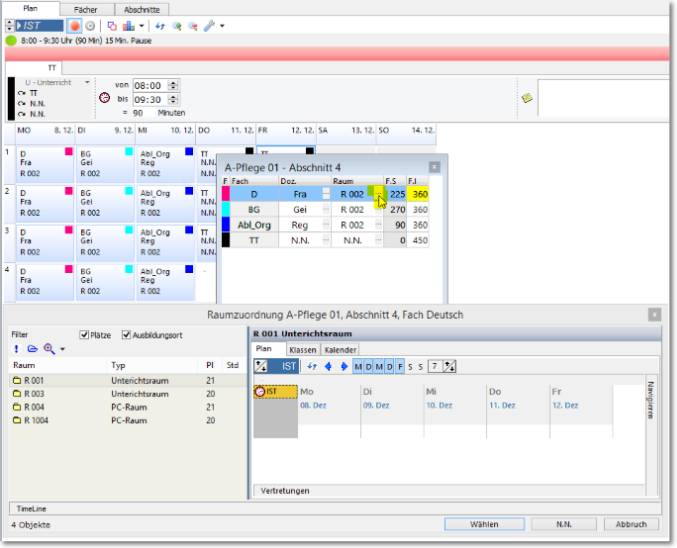Open the U - Unterricht dropdown
The height and width of the screenshot is (548, 677).
[x=88, y=82]
